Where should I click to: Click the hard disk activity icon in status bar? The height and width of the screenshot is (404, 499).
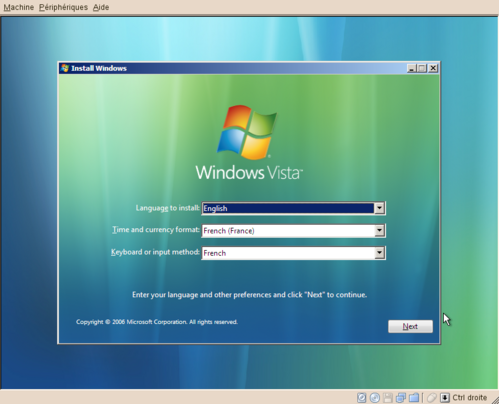362,397
